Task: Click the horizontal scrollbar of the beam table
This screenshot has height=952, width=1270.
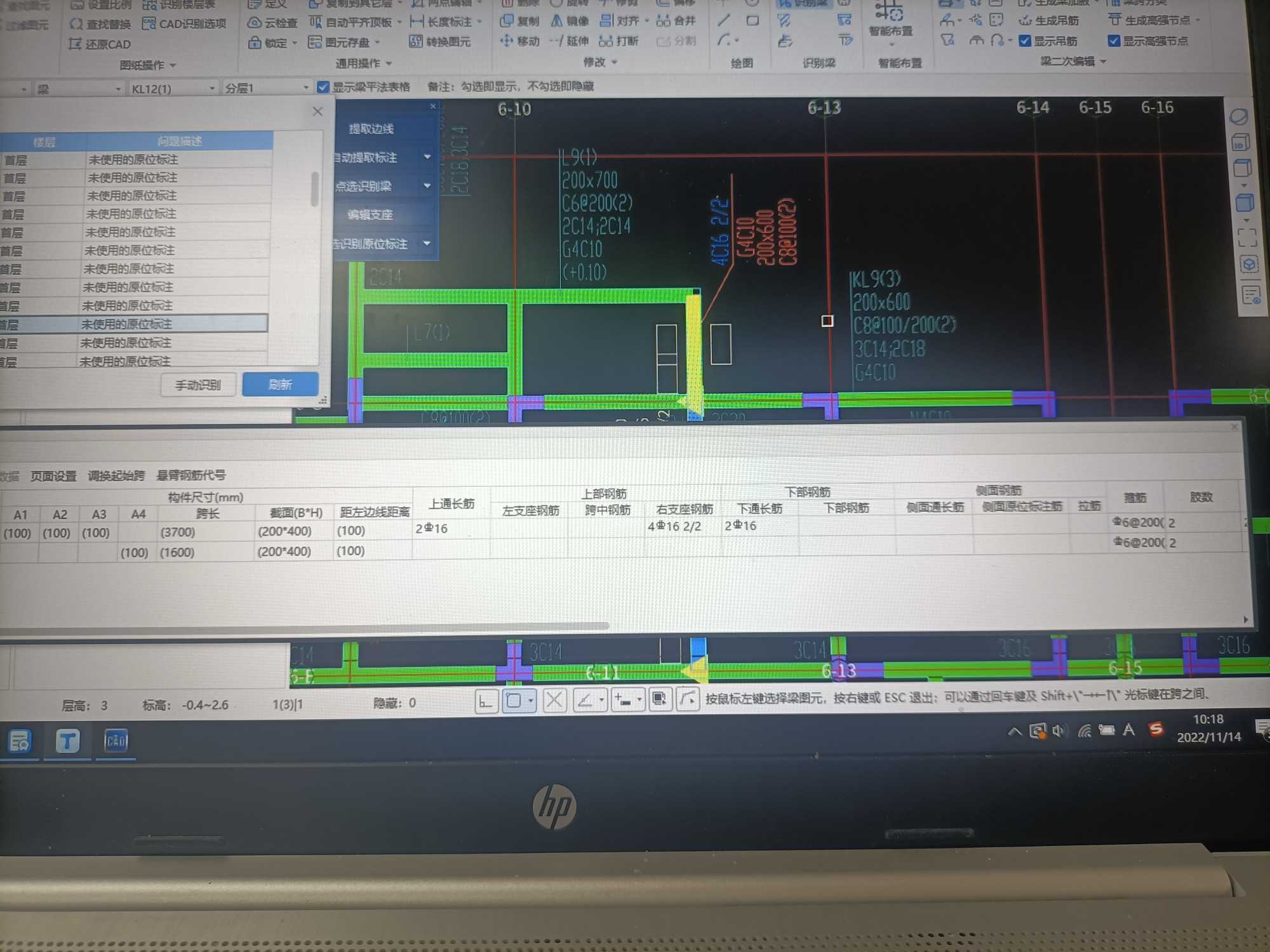Action: pos(304,627)
